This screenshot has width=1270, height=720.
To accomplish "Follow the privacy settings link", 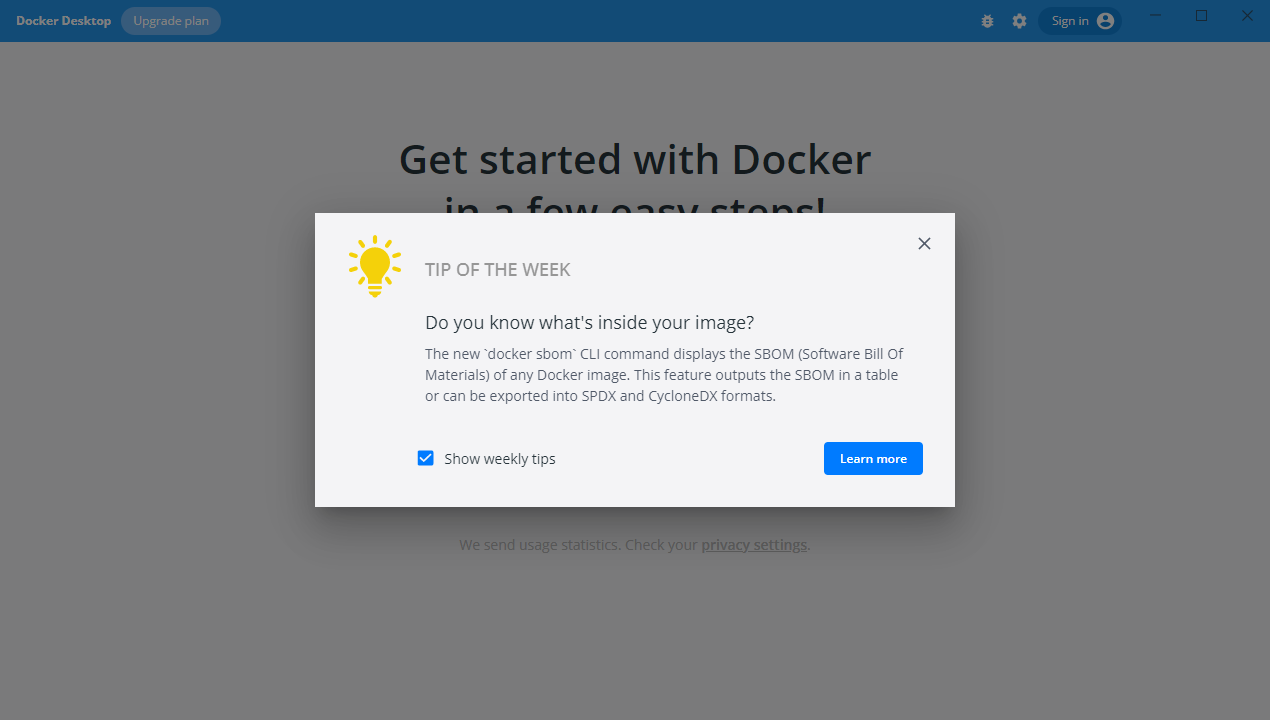I will pos(754,545).
